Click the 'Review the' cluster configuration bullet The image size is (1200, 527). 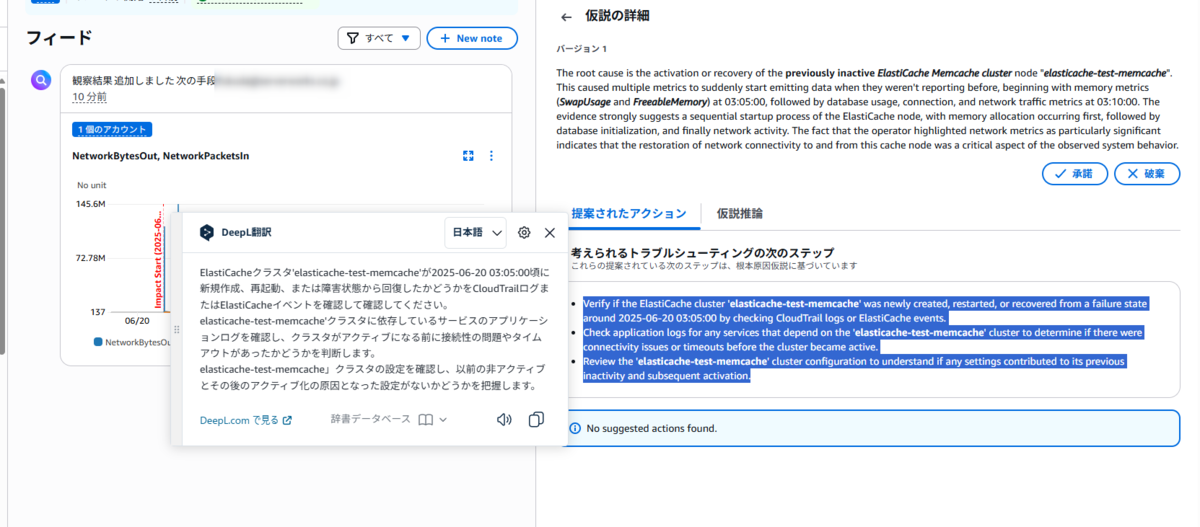[x=854, y=368]
